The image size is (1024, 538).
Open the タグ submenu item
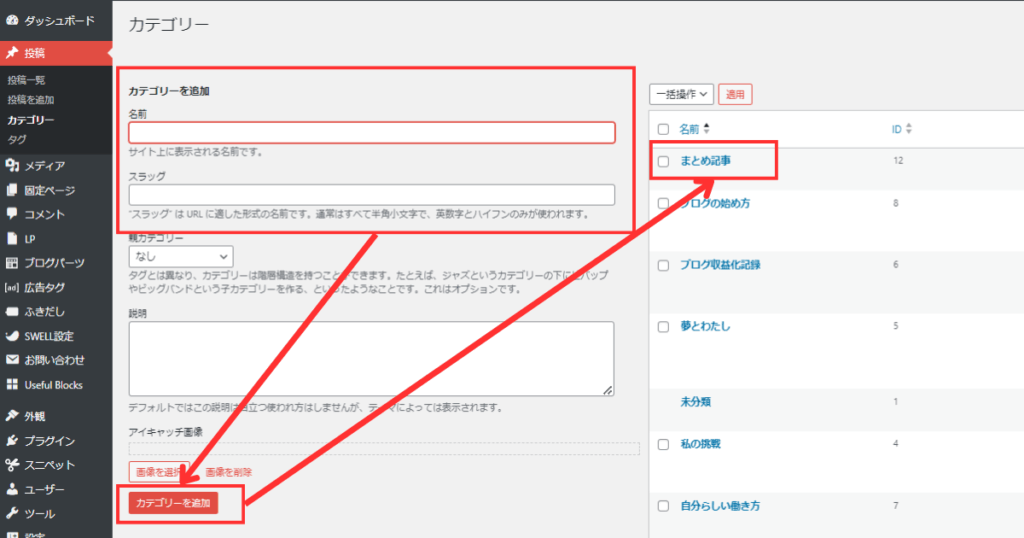pyautogui.click(x=17, y=139)
